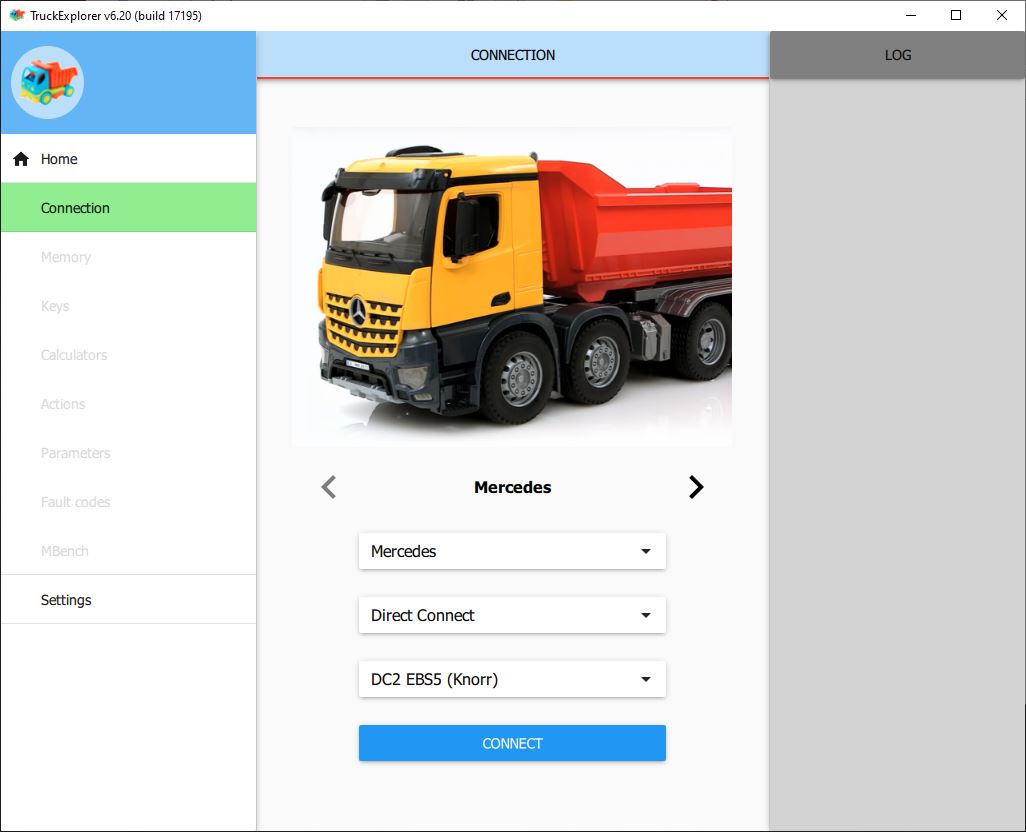Open Actions in the sidebar
Image resolution: width=1026 pixels, height=832 pixels.
click(129, 404)
